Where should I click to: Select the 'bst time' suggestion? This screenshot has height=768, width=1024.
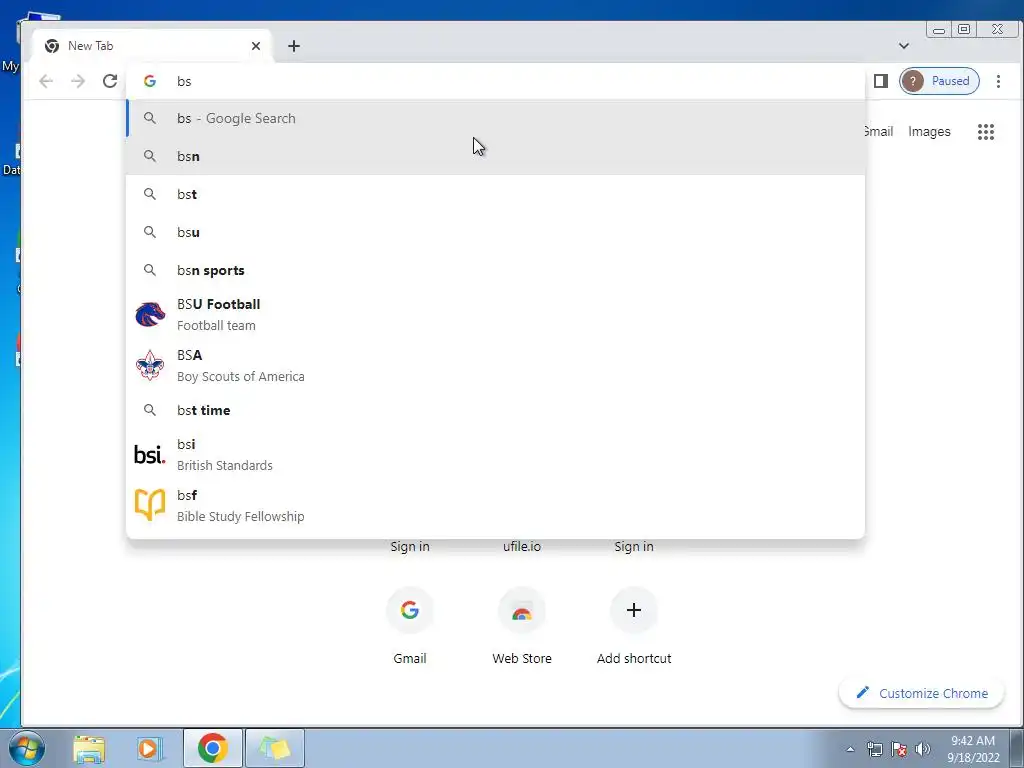click(x=495, y=410)
